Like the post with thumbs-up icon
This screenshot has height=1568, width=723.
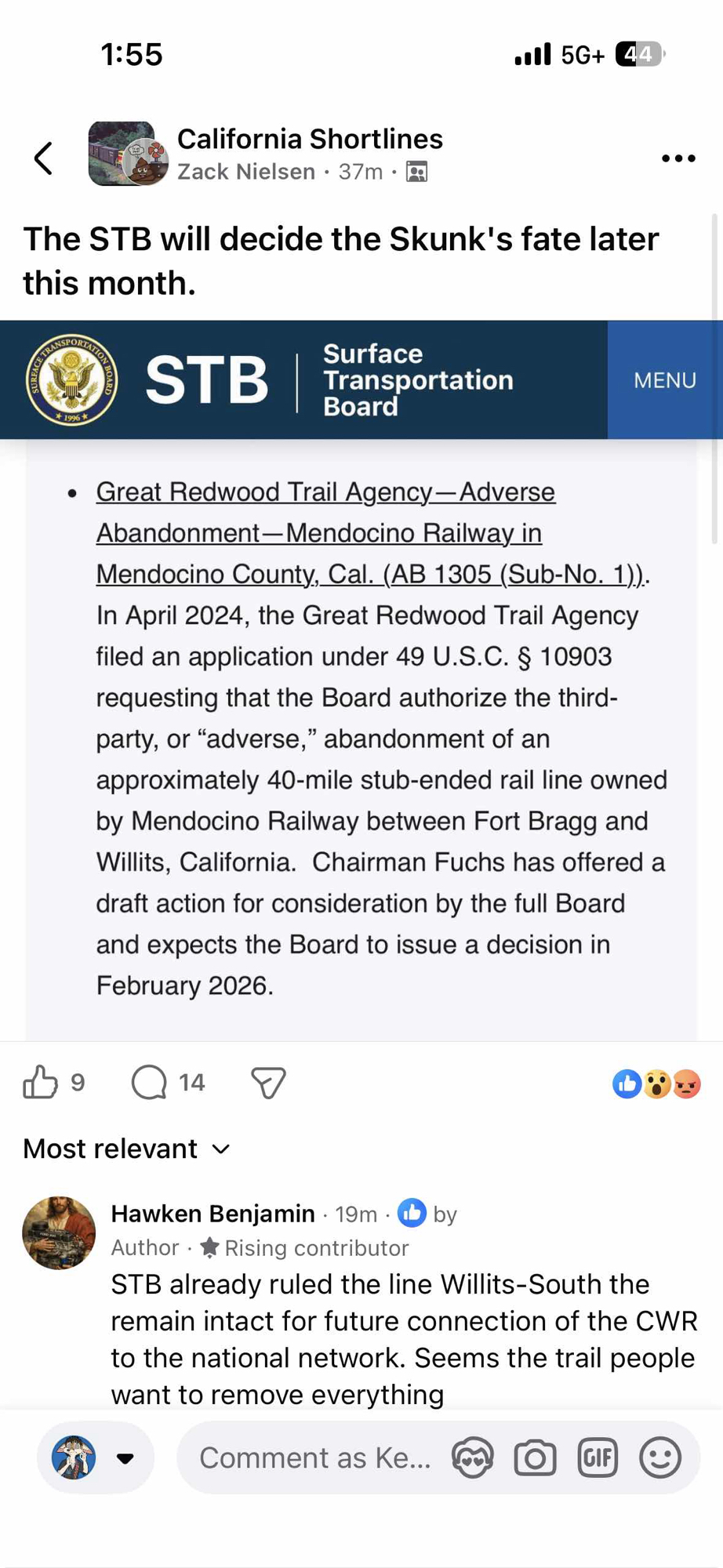(x=41, y=1083)
